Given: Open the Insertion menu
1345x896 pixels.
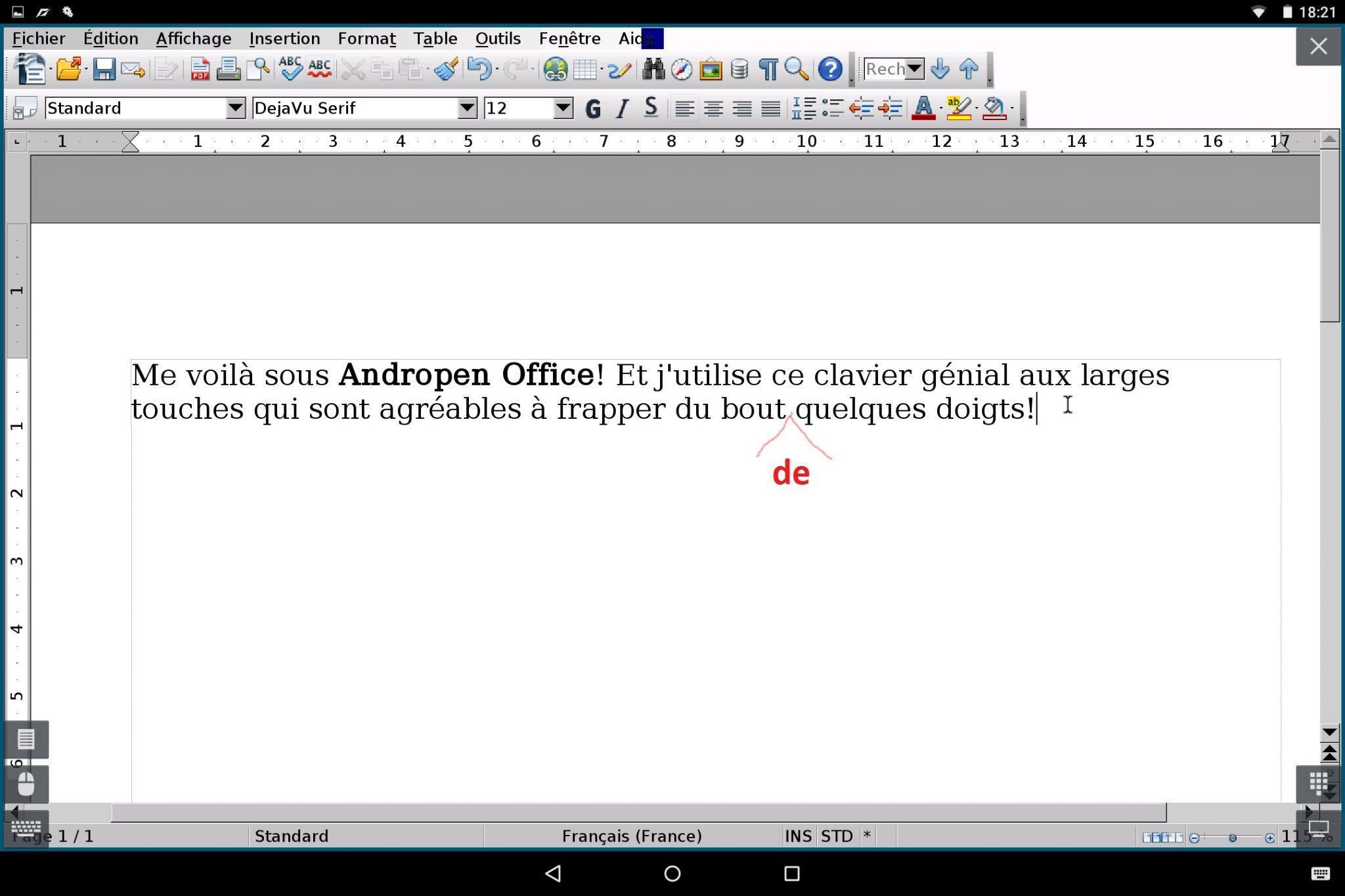Looking at the screenshot, I should (284, 39).
